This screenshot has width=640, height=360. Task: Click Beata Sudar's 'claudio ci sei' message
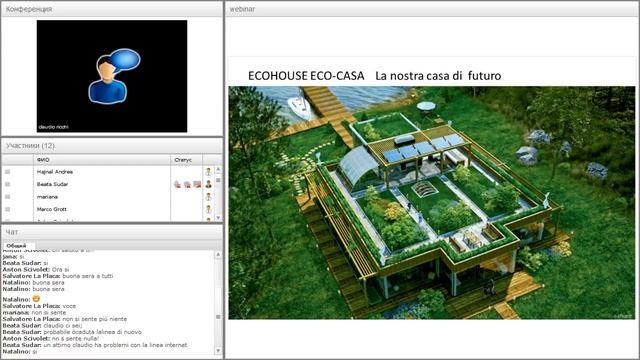point(42,325)
